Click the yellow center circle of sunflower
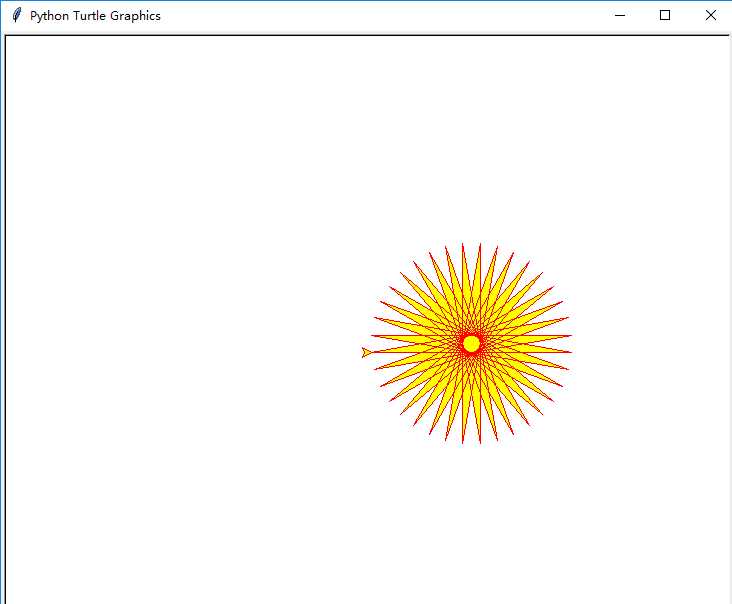The image size is (732, 604). [x=472, y=344]
